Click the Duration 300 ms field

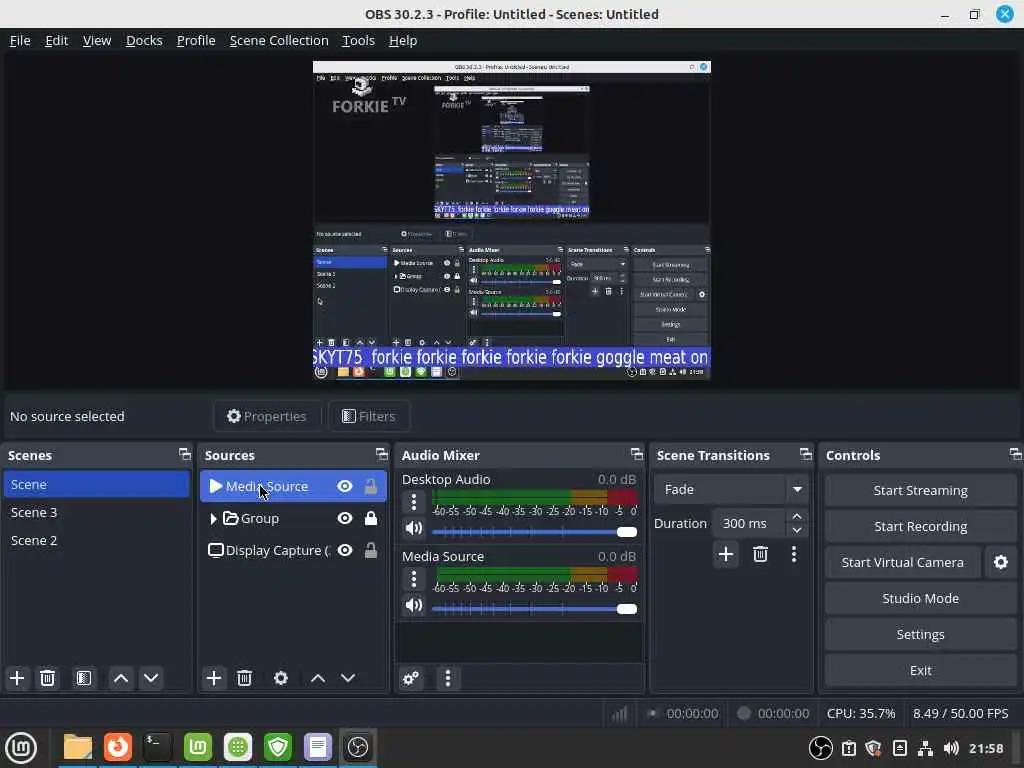[x=750, y=523]
